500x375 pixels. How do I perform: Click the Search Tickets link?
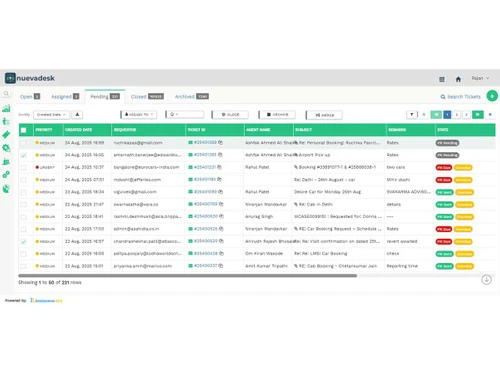[461, 97]
